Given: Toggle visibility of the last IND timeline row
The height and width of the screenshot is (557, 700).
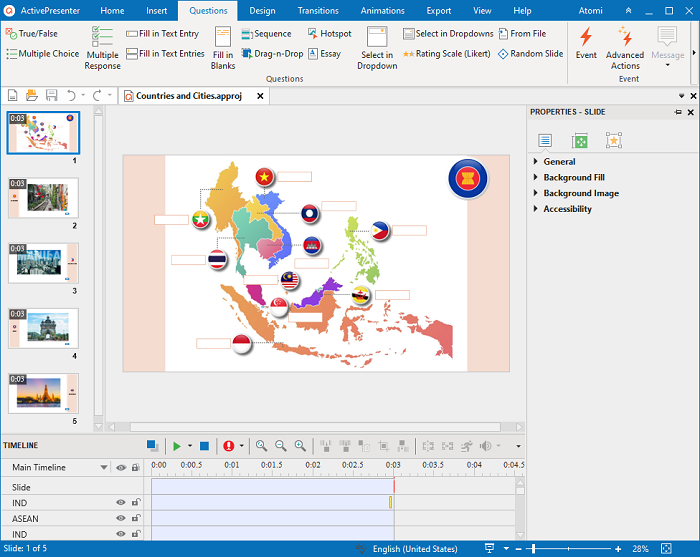Looking at the screenshot, I should [x=121, y=534].
